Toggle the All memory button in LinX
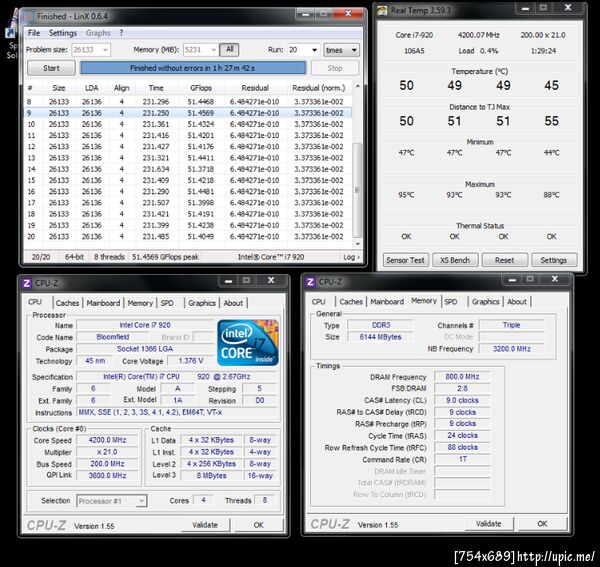The width and height of the screenshot is (600, 567). (230, 49)
